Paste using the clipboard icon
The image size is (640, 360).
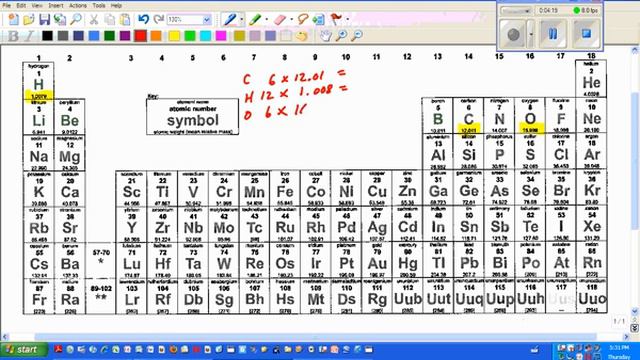coord(125,19)
